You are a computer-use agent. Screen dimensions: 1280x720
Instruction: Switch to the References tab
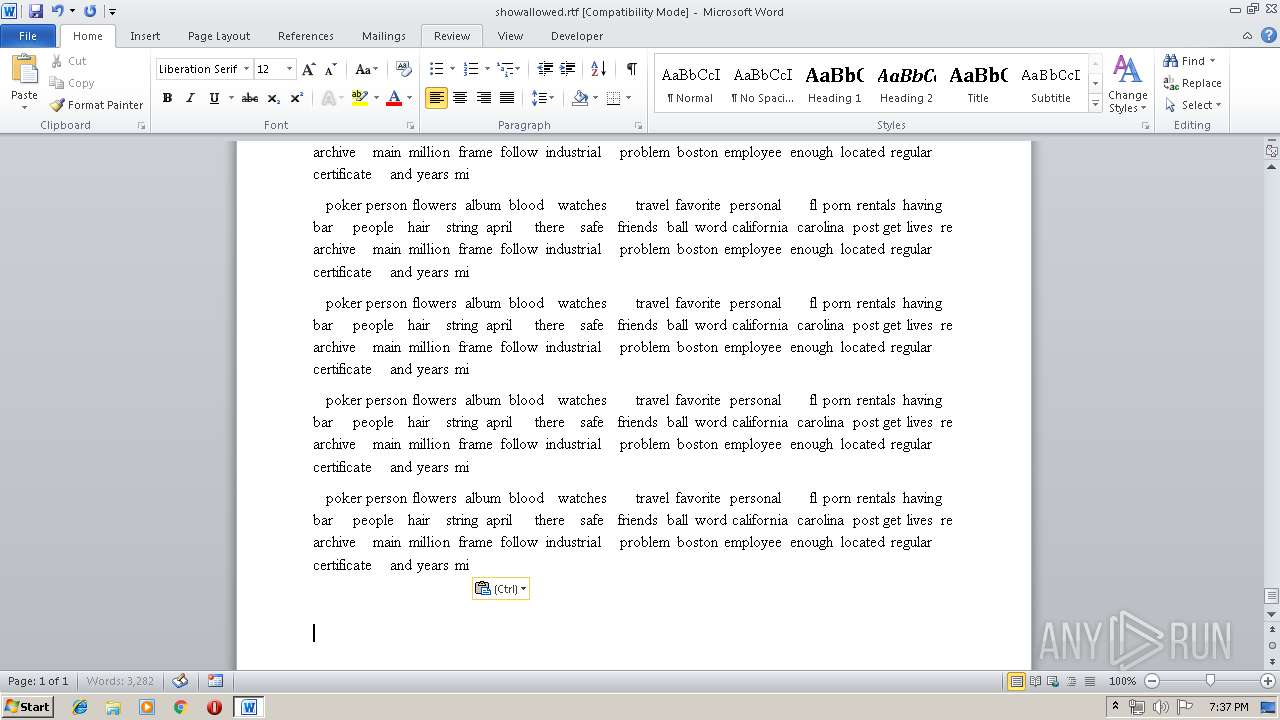pos(306,36)
